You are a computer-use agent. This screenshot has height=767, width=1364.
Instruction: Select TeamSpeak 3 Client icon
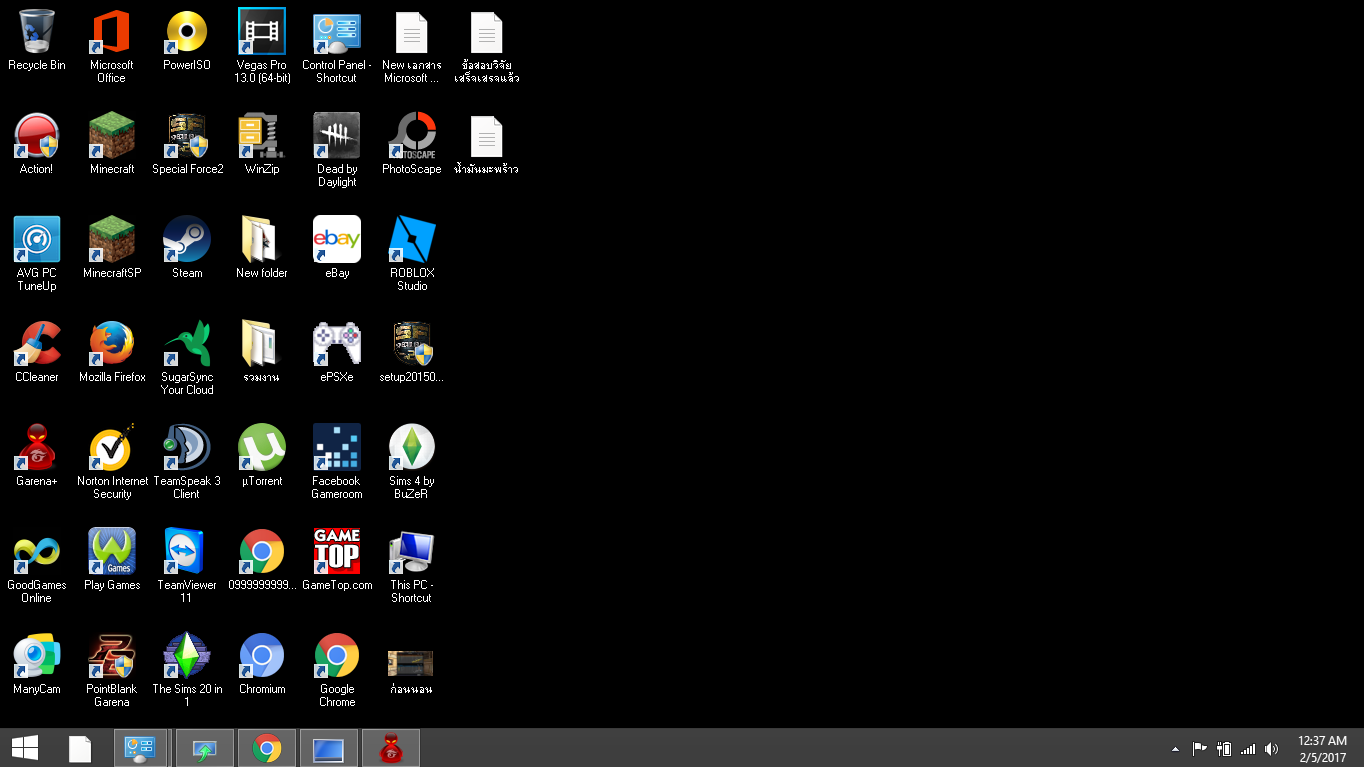click(x=187, y=448)
